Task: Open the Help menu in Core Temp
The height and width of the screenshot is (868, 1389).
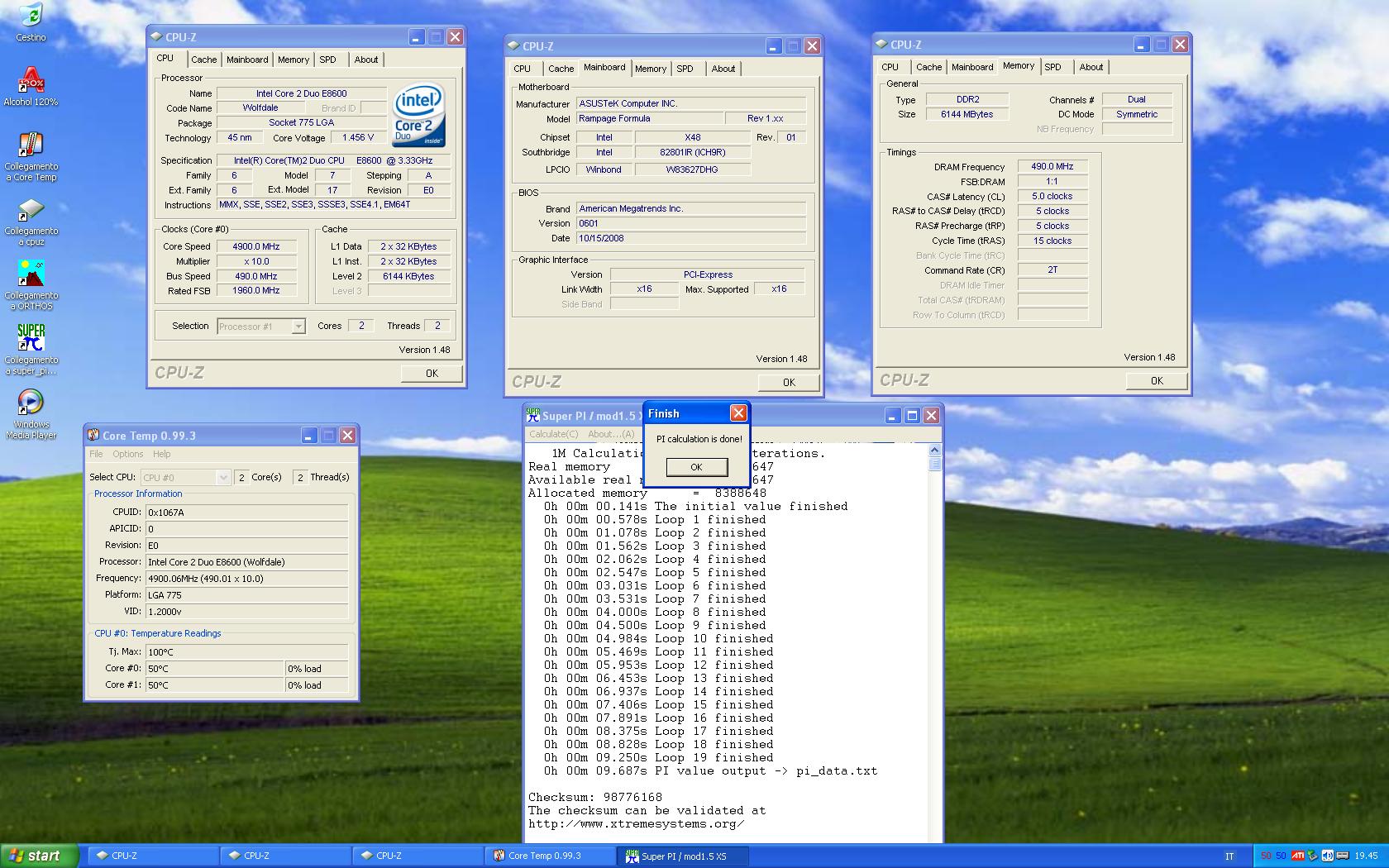Action: tap(162, 454)
